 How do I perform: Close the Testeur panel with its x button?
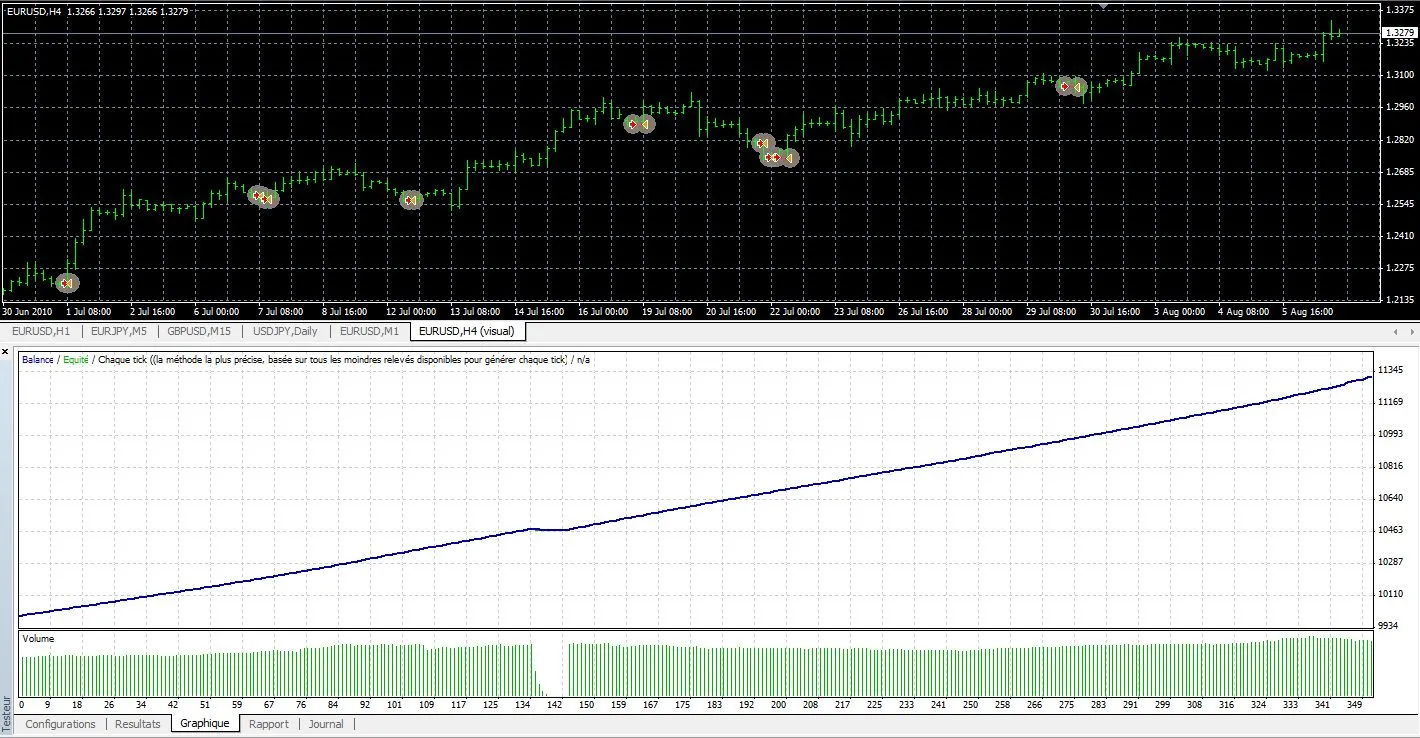[x=6, y=351]
